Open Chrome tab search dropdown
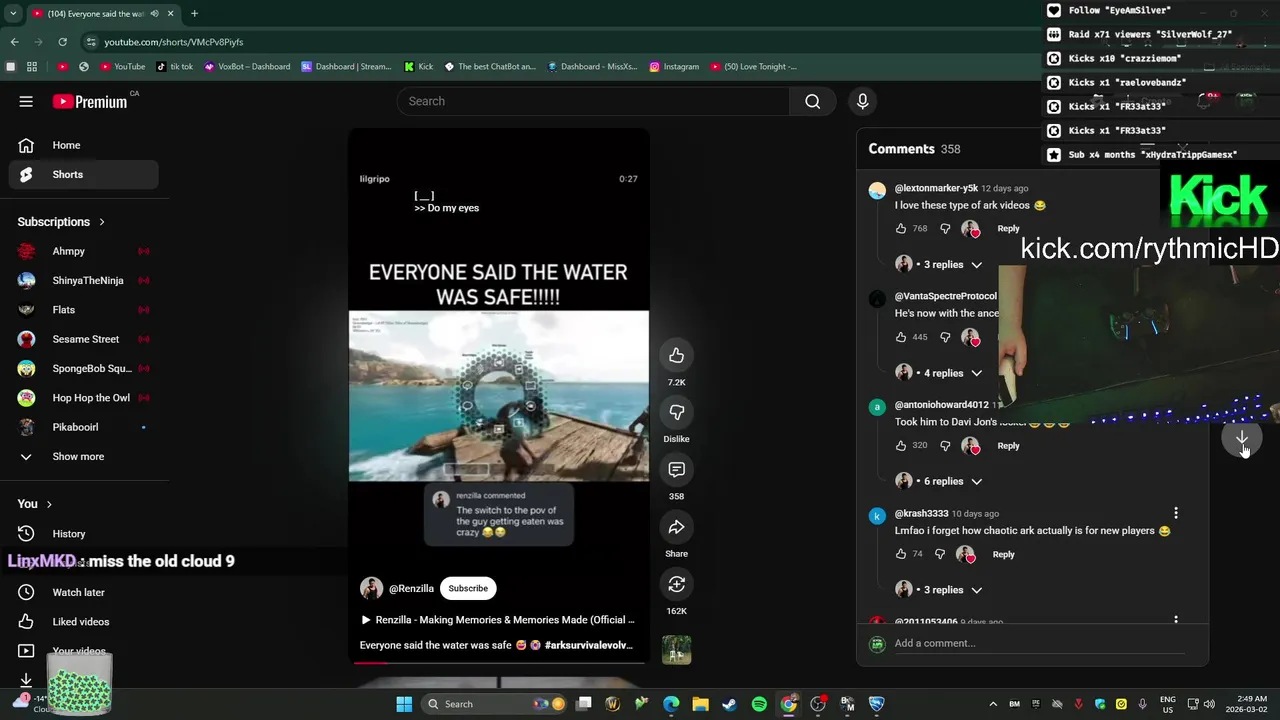The height and width of the screenshot is (720, 1280). 12,14
